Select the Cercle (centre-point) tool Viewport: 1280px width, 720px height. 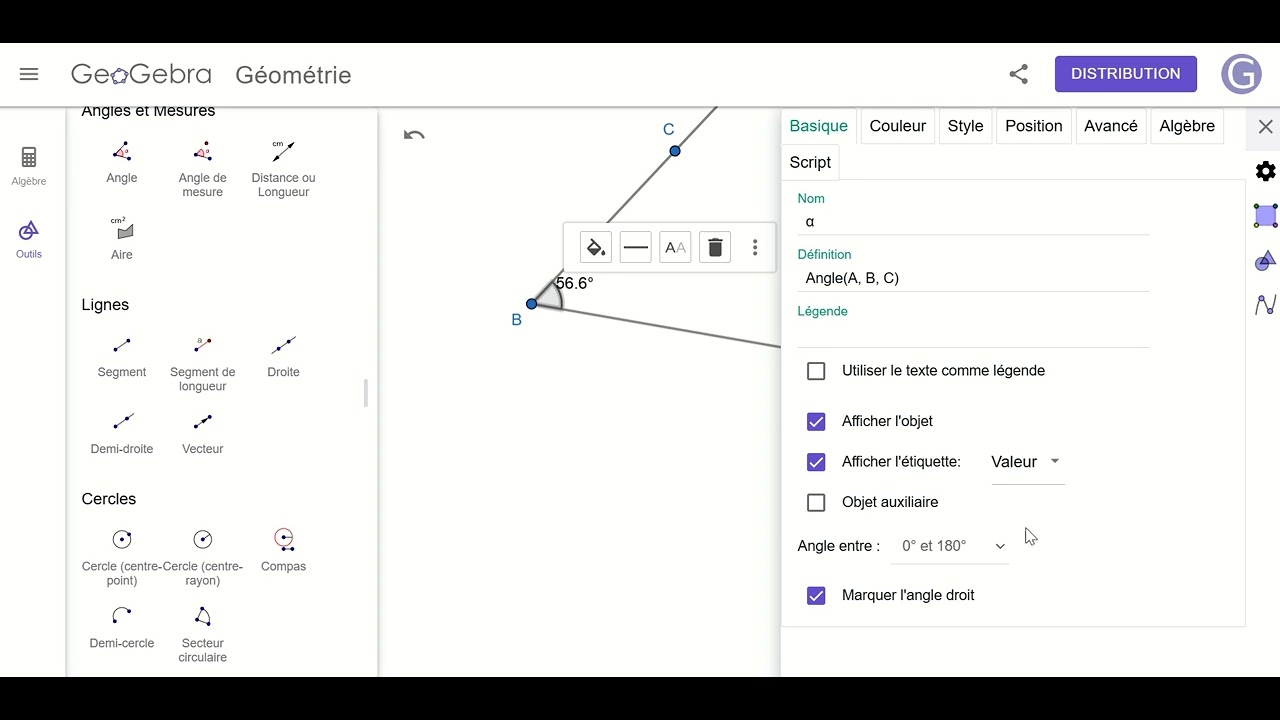coord(122,557)
